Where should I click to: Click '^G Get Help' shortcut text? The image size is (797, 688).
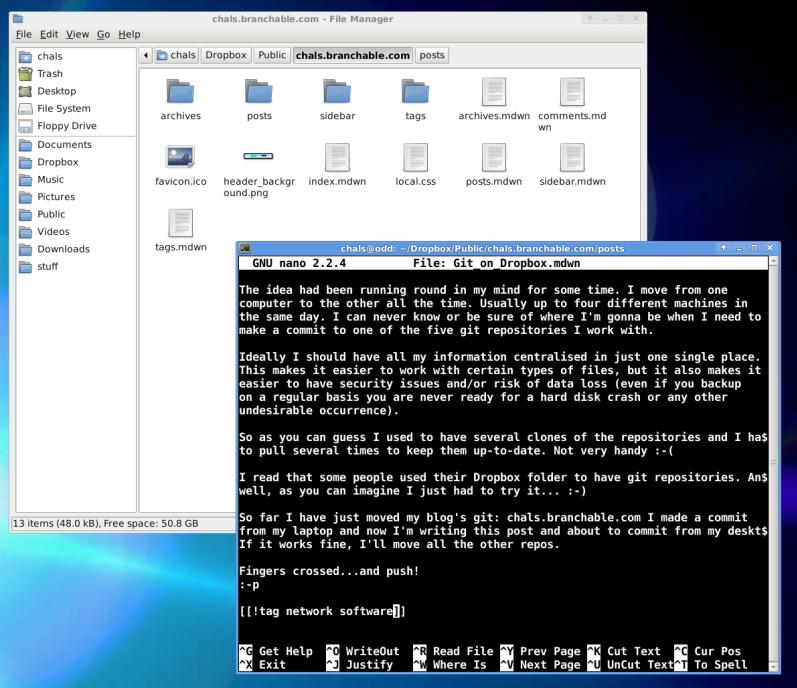276,651
